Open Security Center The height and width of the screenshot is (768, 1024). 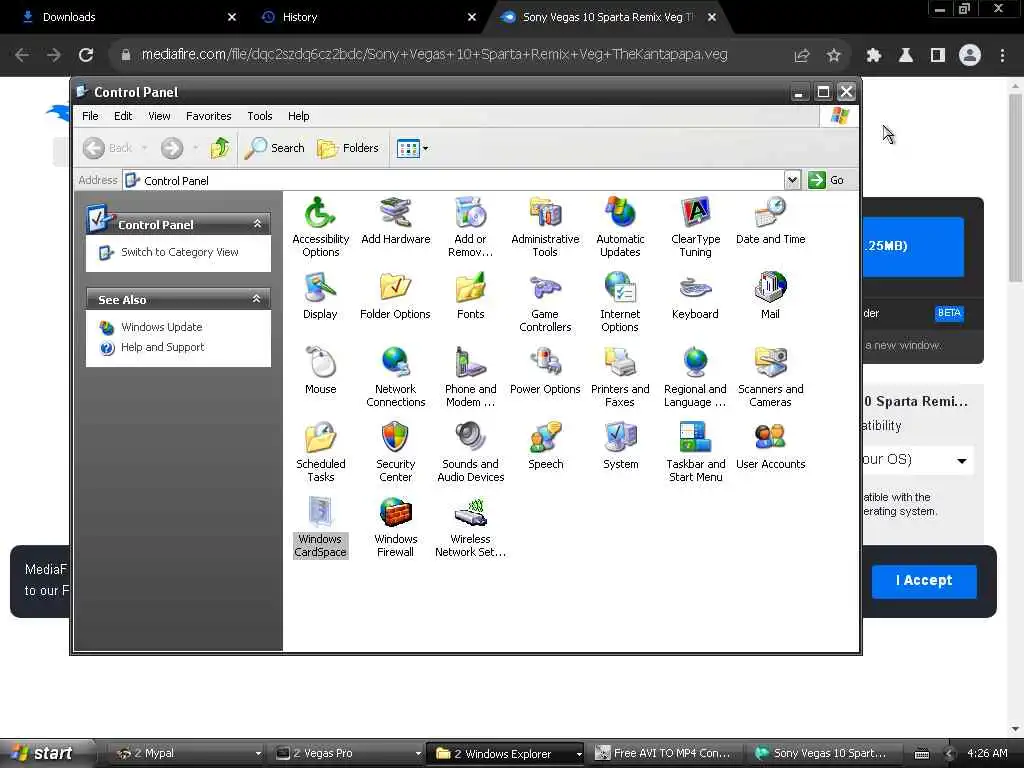(395, 452)
